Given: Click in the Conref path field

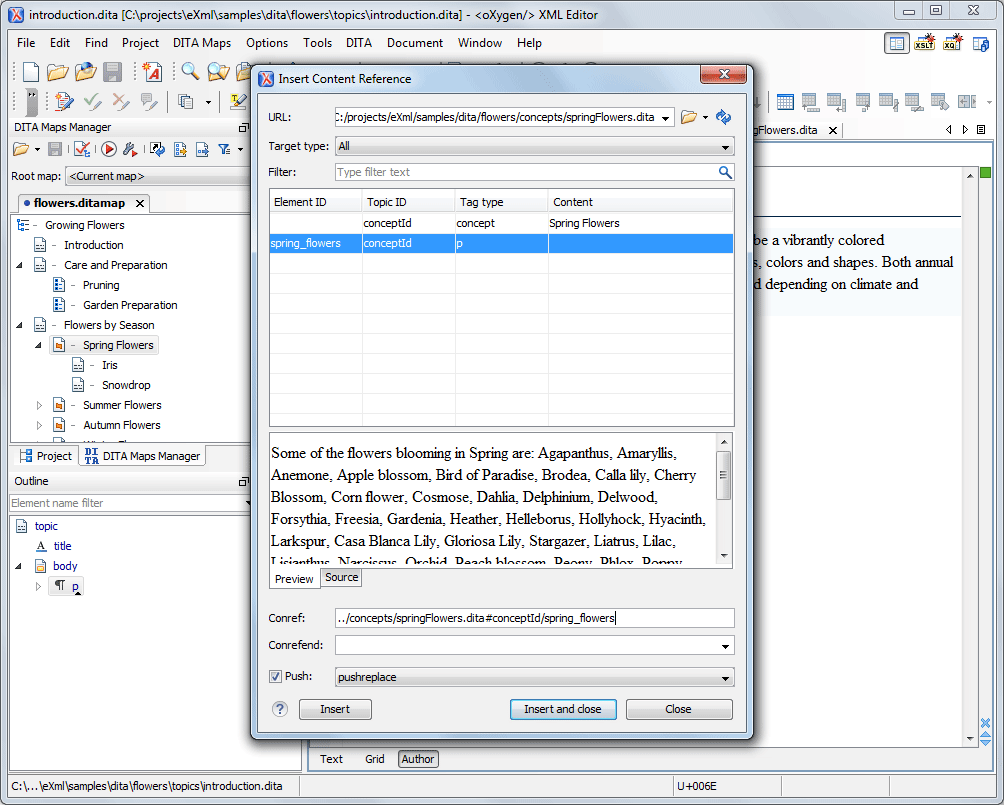Looking at the screenshot, I should click(534, 618).
